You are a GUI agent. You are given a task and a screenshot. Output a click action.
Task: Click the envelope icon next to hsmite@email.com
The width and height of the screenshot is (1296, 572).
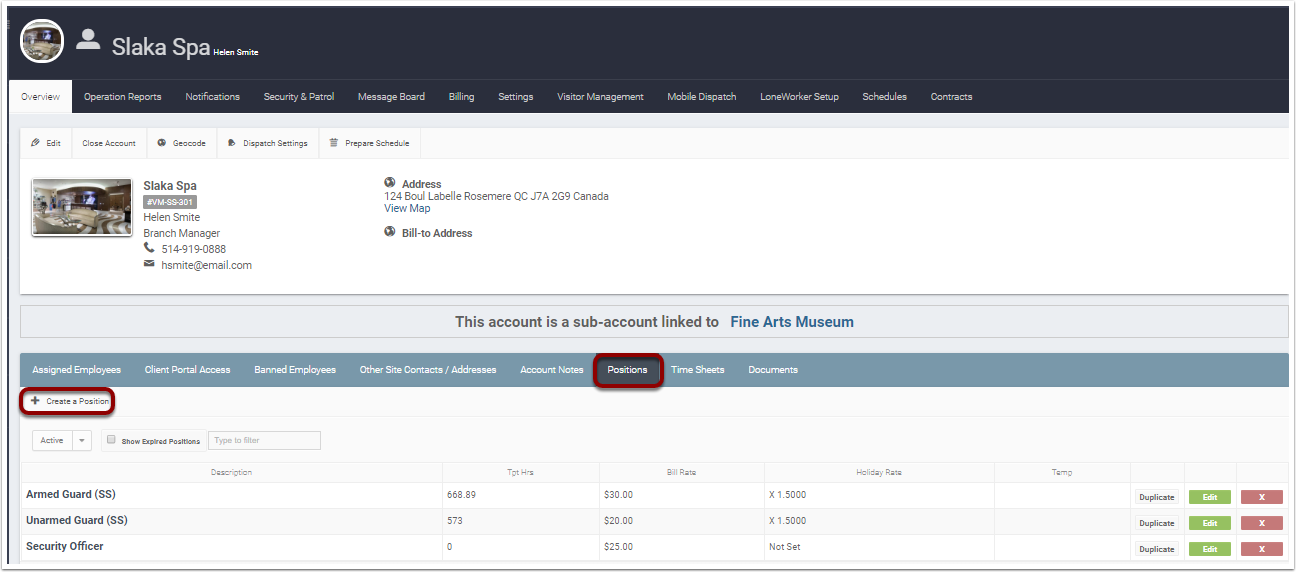[x=149, y=264]
